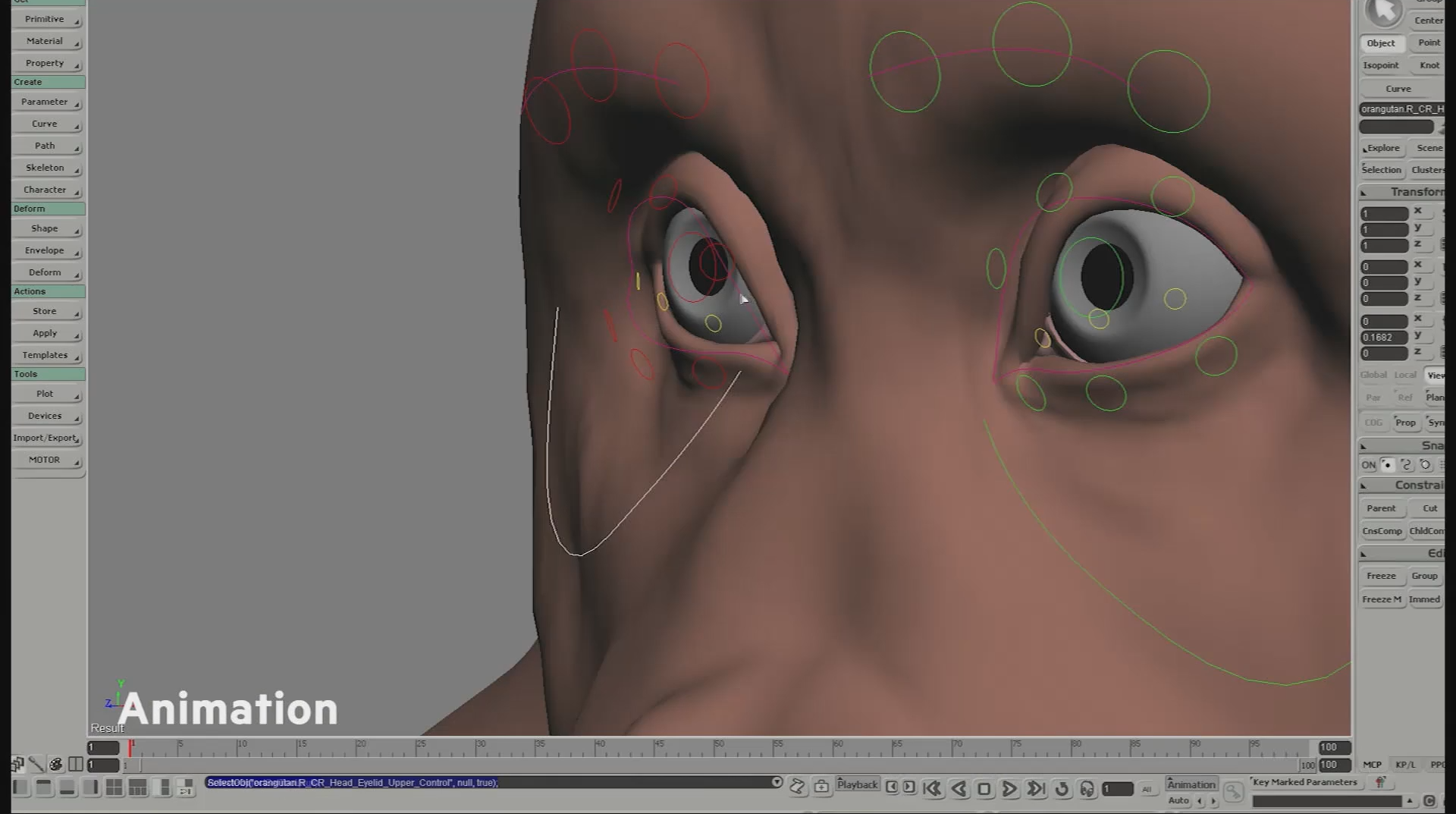Open the Primitive menu dropdown
This screenshot has height=814, width=1456.
click(x=47, y=19)
